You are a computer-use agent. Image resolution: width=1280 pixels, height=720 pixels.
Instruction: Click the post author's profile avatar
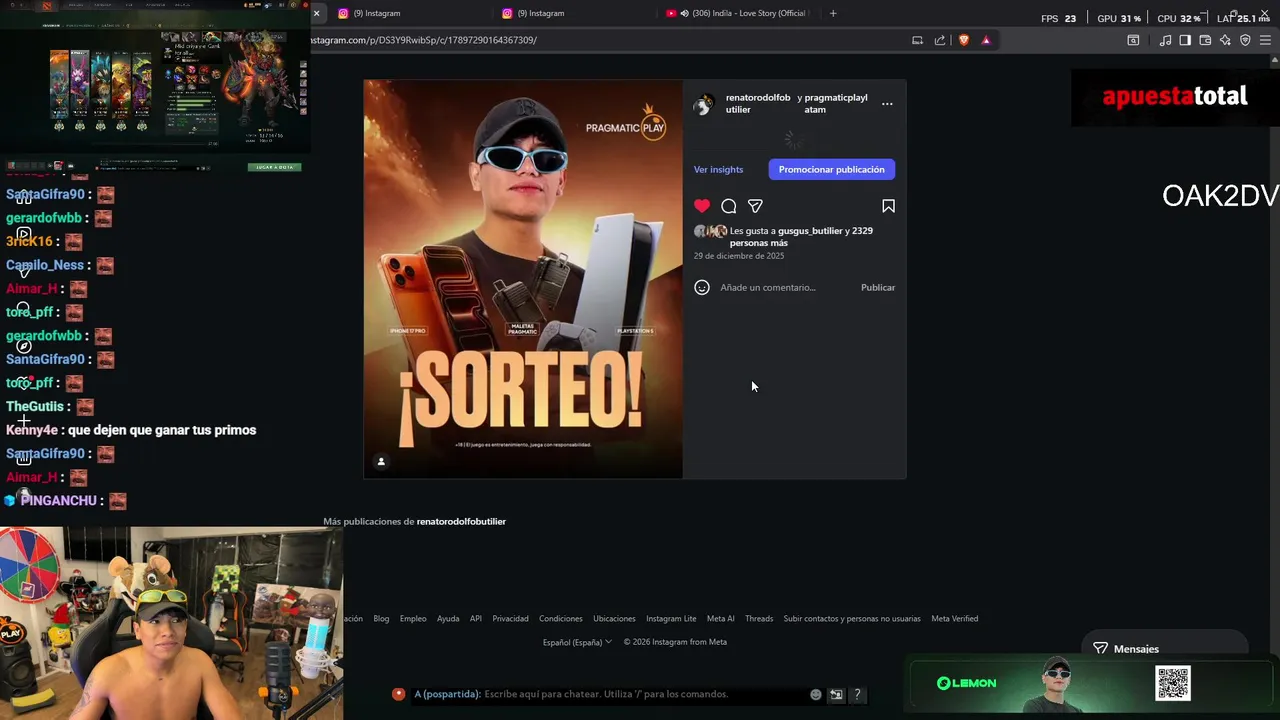point(704,103)
